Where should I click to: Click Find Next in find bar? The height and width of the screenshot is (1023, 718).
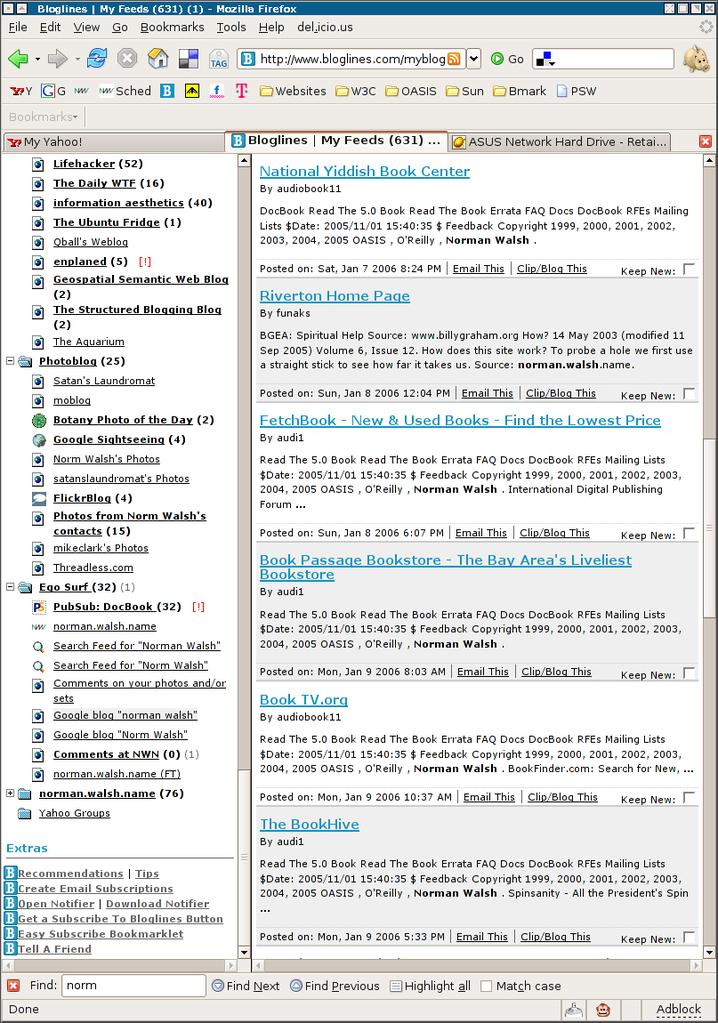tap(246, 986)
